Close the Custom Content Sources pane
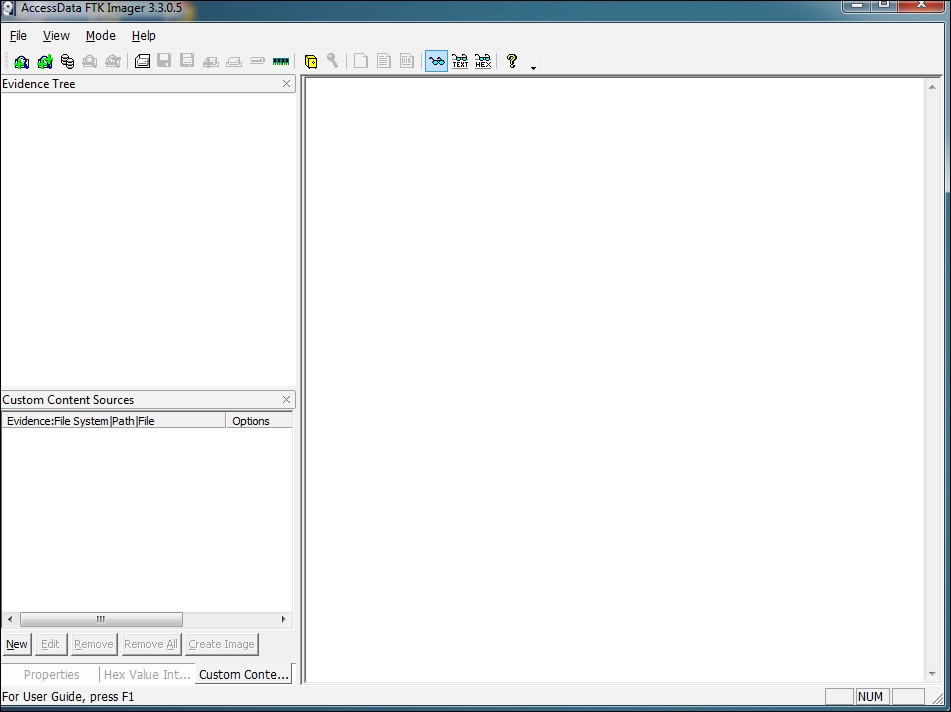951x712 pixels. point(286,400)
